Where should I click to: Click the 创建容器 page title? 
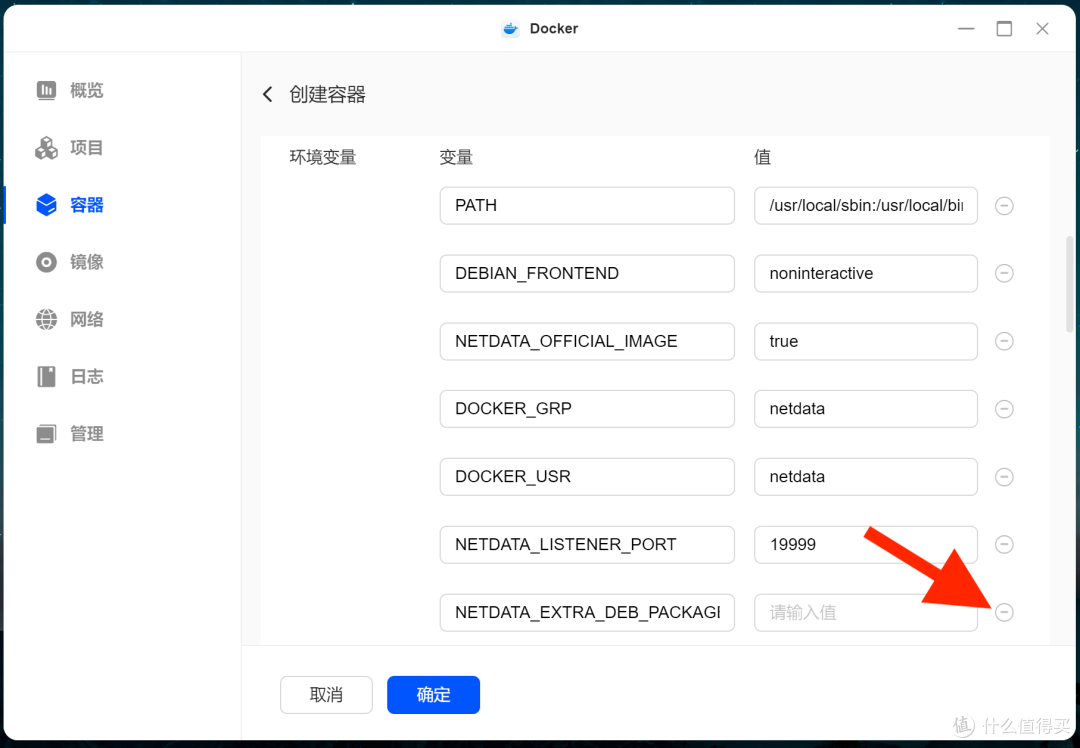click(327, 94)
